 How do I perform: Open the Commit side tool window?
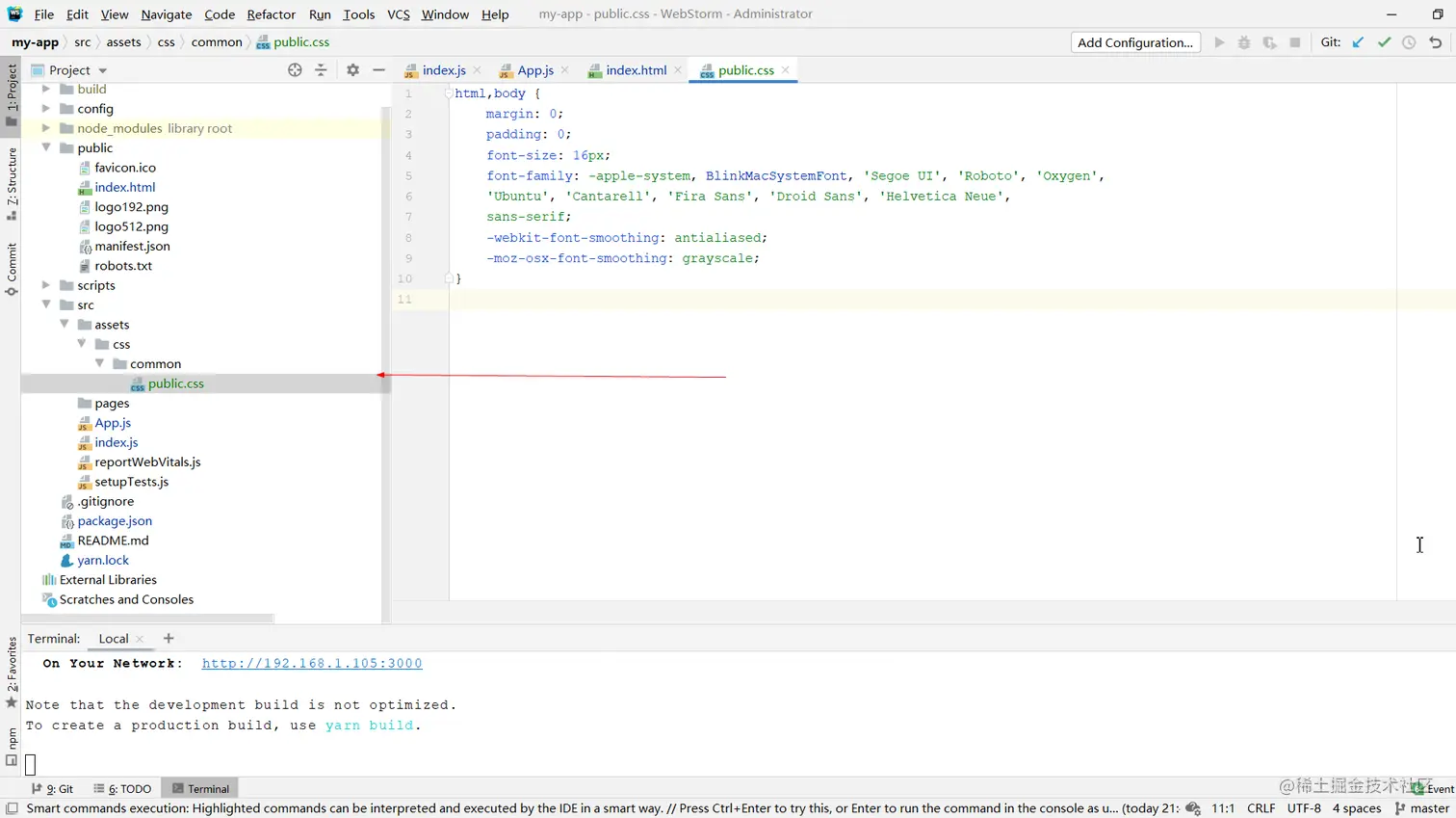point(12,269)
